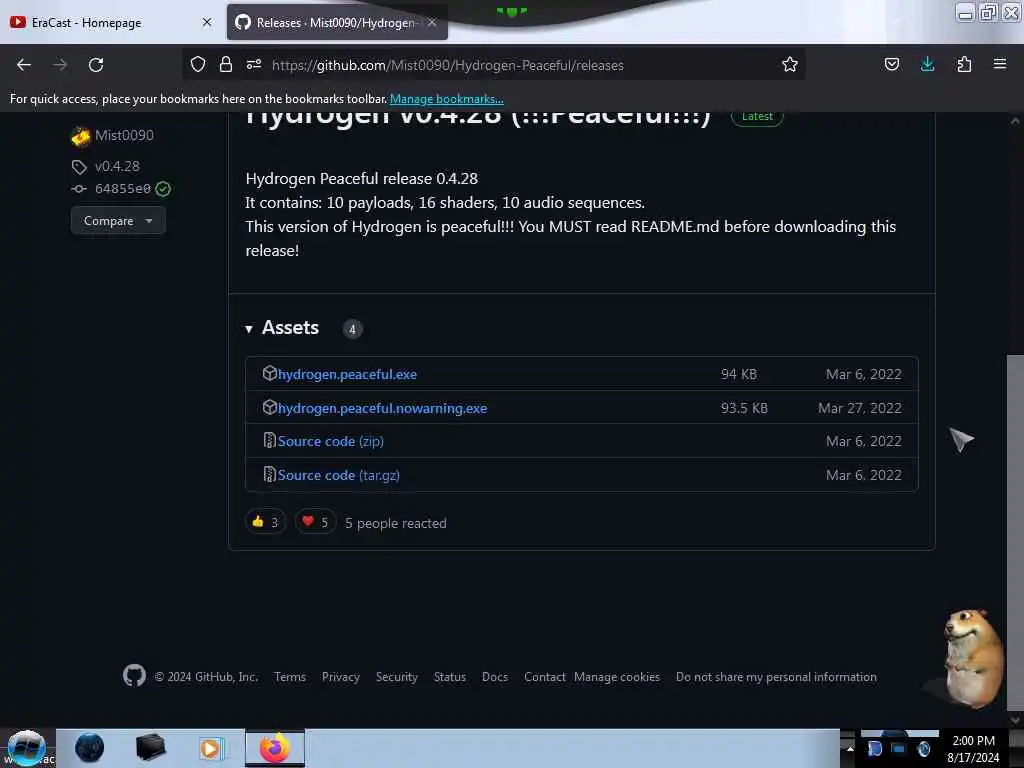The height and width of the screenshot is (768, 1024).
Task: Open Manage cookies in footer
Action: pyautogui.click(x=617, y=677)
